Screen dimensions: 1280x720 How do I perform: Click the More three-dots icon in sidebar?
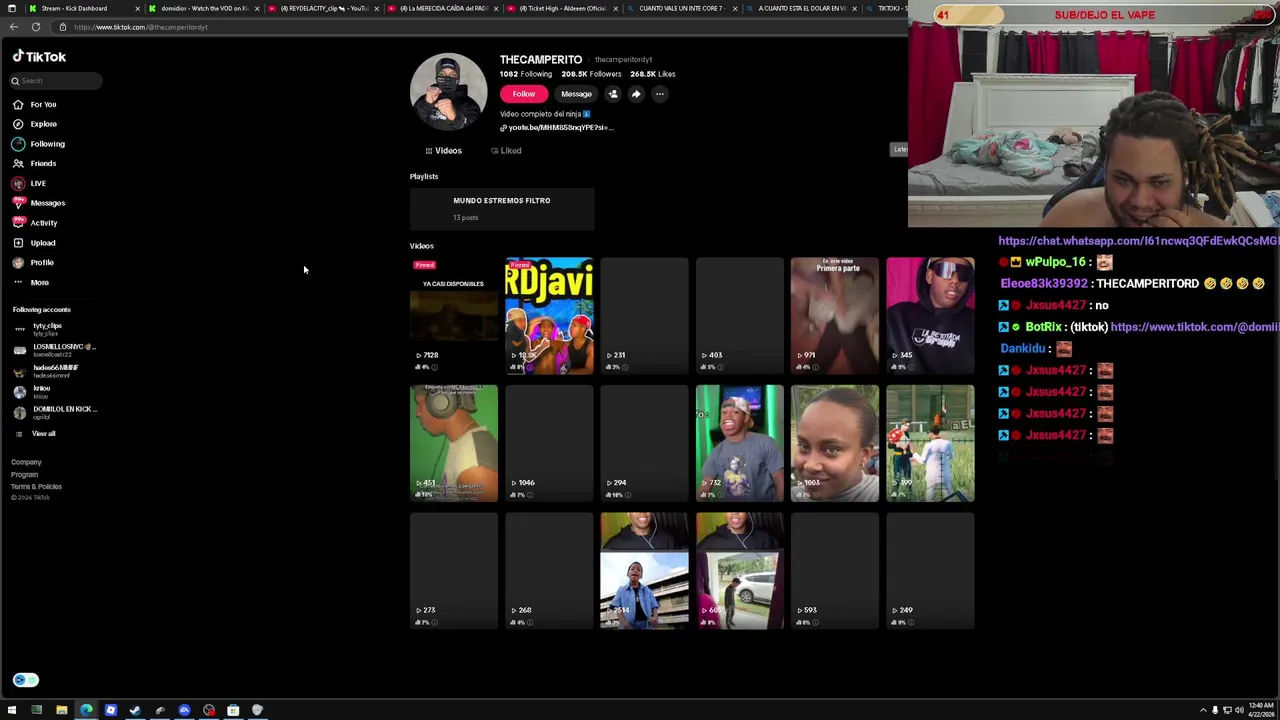pyautogui.click(x=18, y=282)
